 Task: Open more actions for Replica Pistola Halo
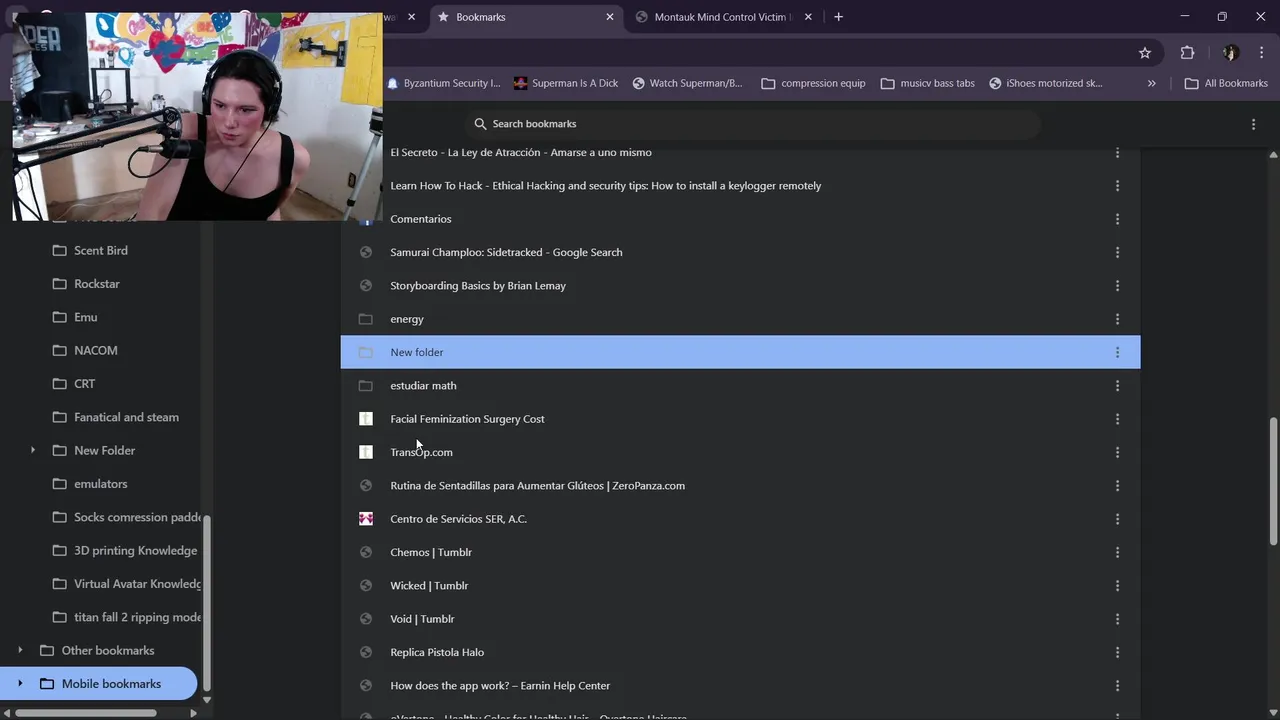1117,652
